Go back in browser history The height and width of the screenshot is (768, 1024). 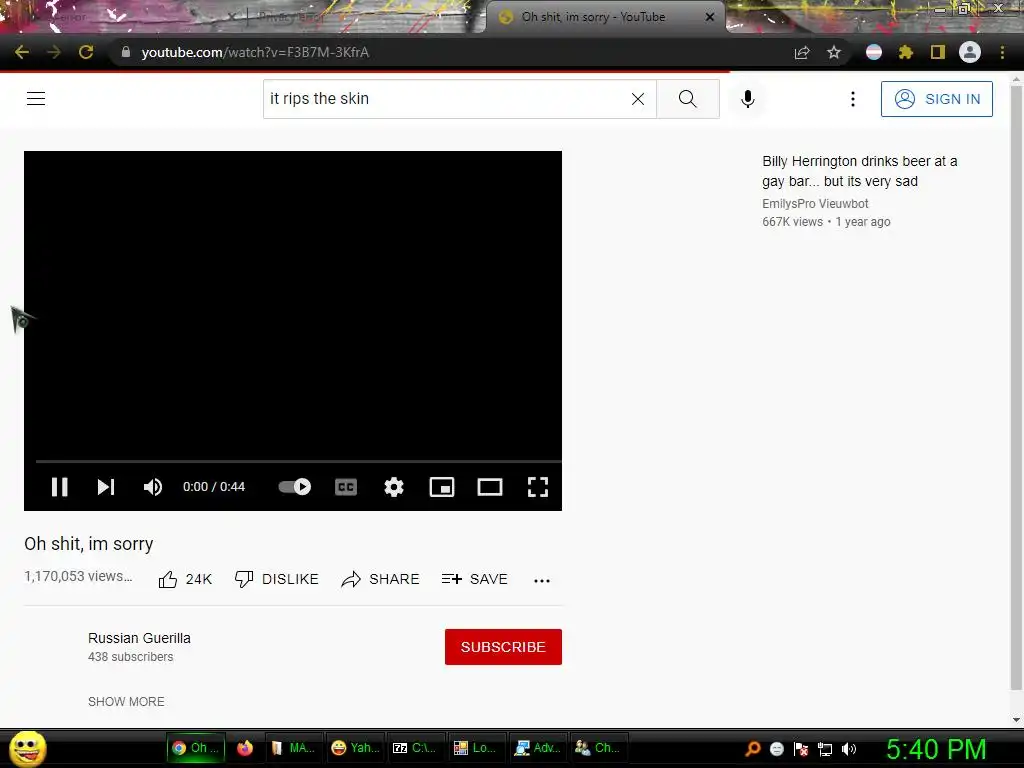point(22,52)
